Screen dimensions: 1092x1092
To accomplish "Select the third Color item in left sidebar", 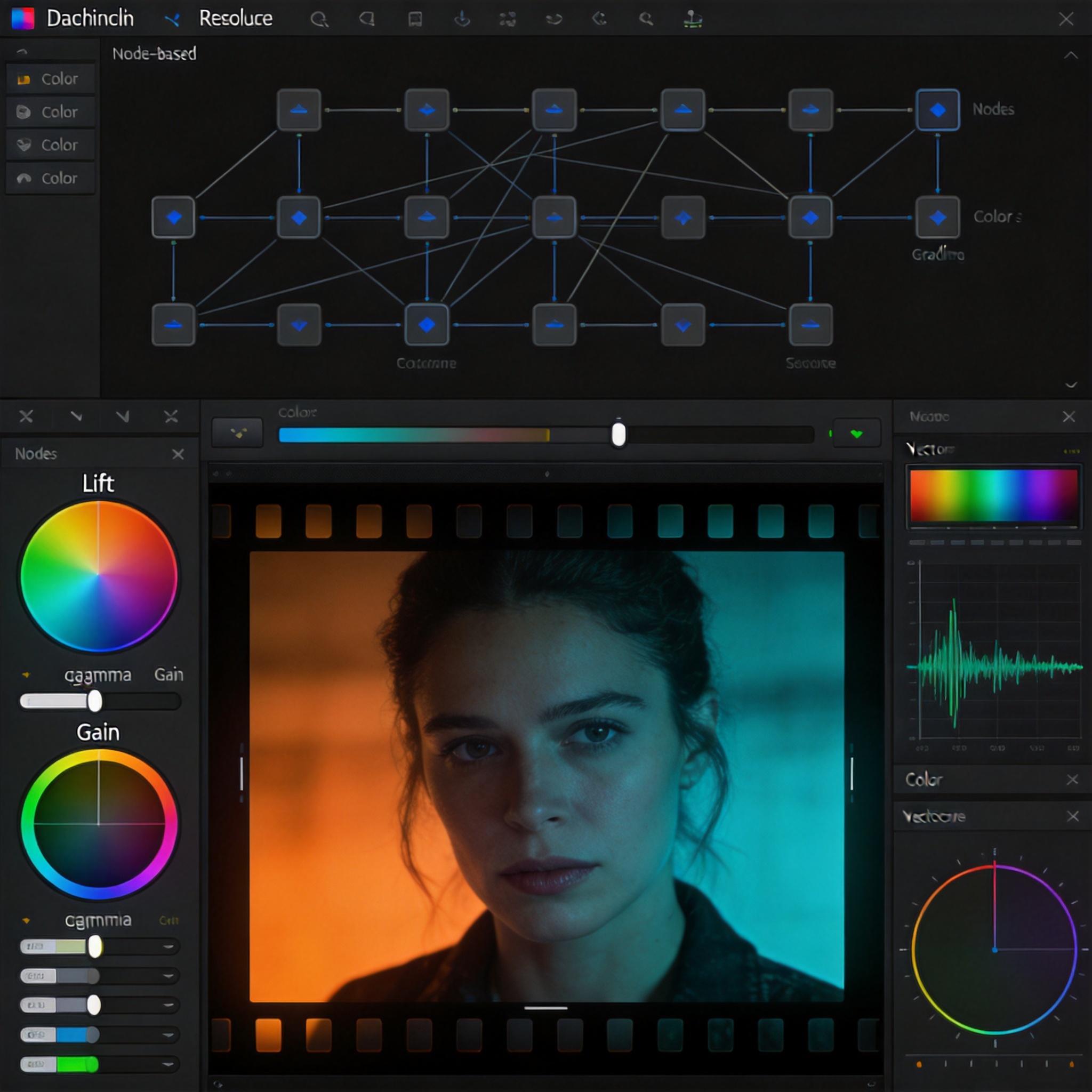I will (x=50, y=144).
